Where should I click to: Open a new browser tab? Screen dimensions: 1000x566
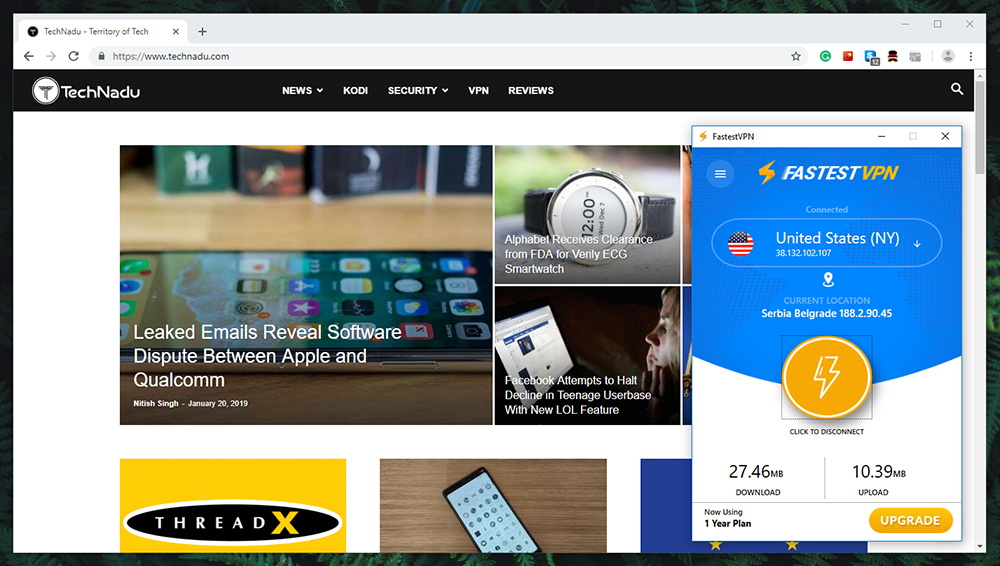click(x=202, y=31)
